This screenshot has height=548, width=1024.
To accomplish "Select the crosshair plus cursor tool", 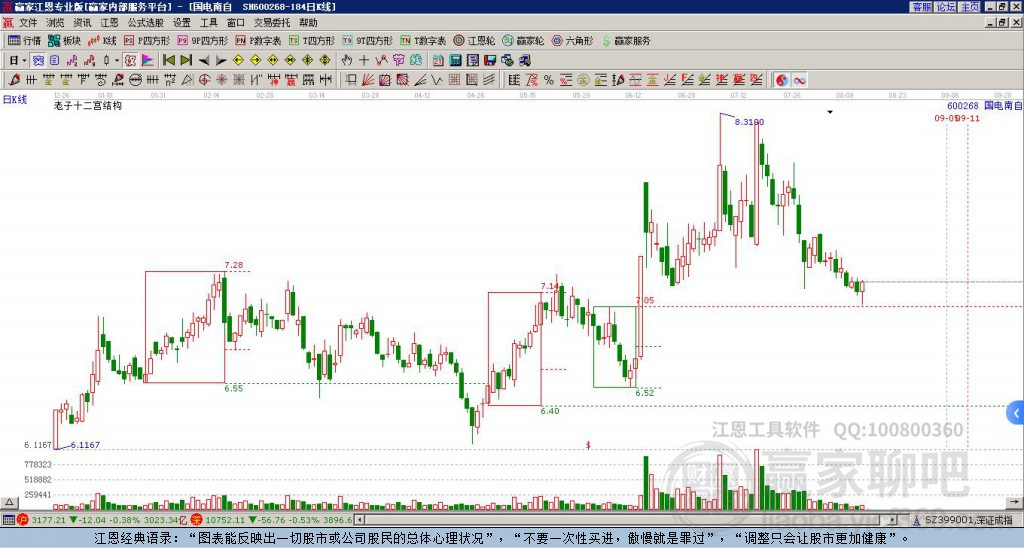I will point(364,60).
